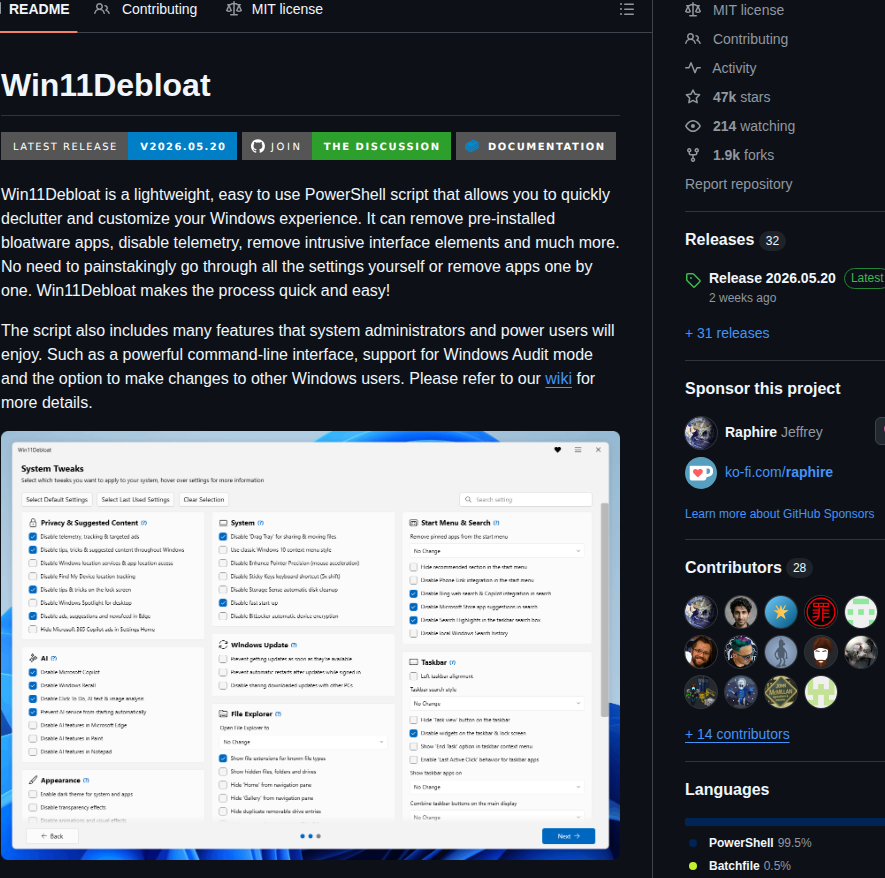Switch to the Contributing tab

click(146, 10)
